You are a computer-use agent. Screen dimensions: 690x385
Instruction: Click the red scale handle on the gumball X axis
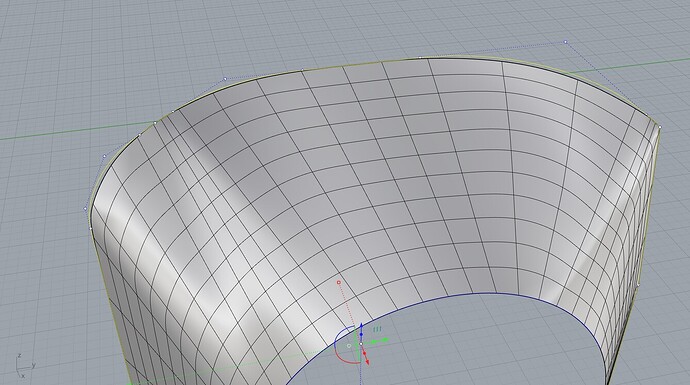coord(364,353)
